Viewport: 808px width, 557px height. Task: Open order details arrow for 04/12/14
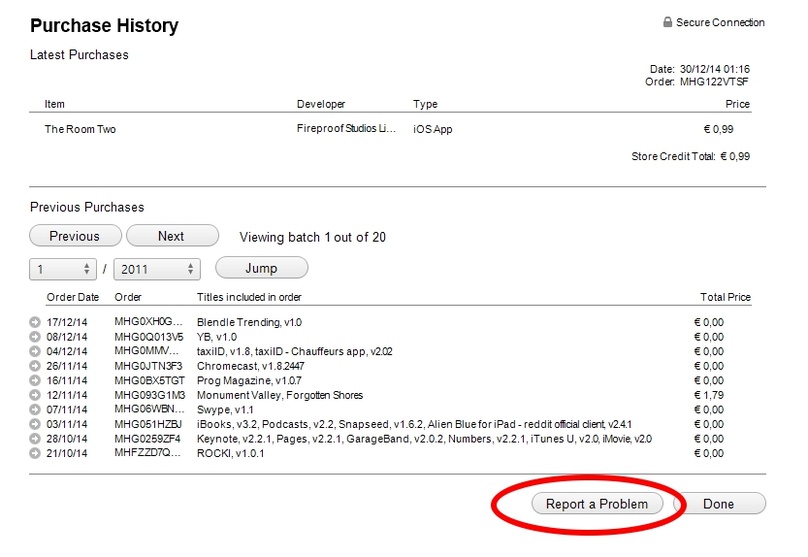pos(35,351)
